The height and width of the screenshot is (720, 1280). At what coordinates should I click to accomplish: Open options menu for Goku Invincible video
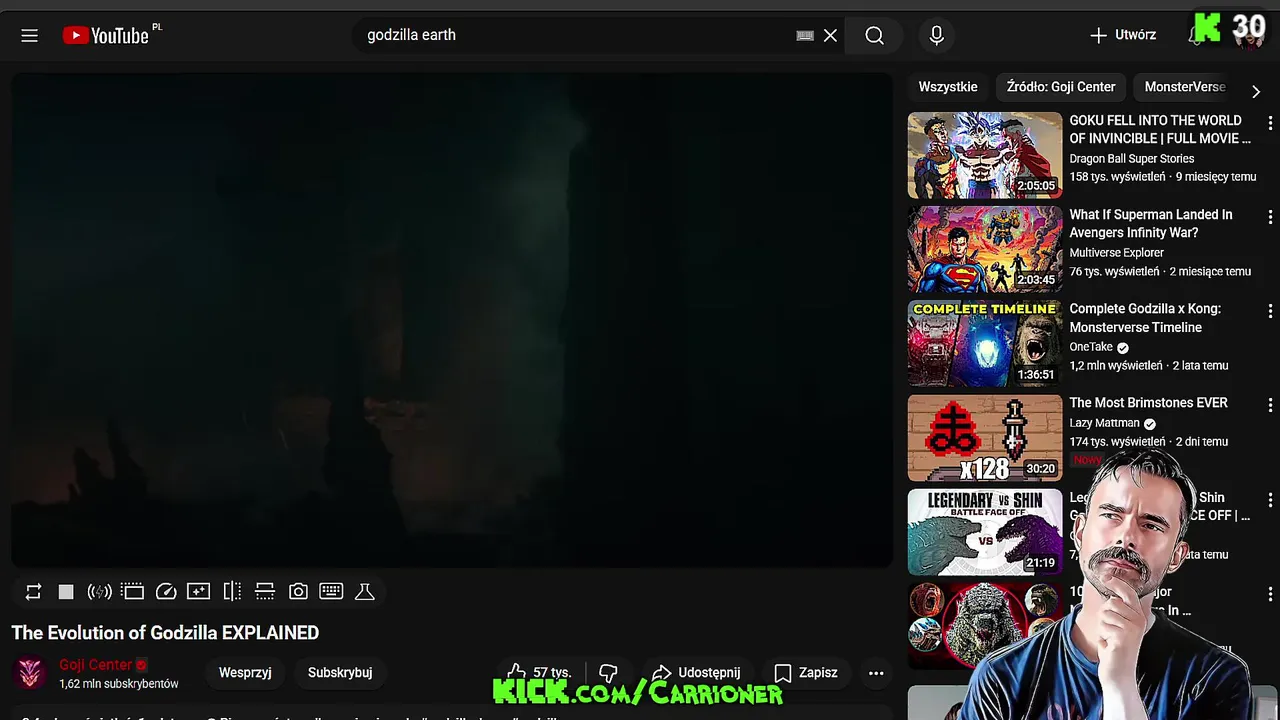click(1270, 123)
